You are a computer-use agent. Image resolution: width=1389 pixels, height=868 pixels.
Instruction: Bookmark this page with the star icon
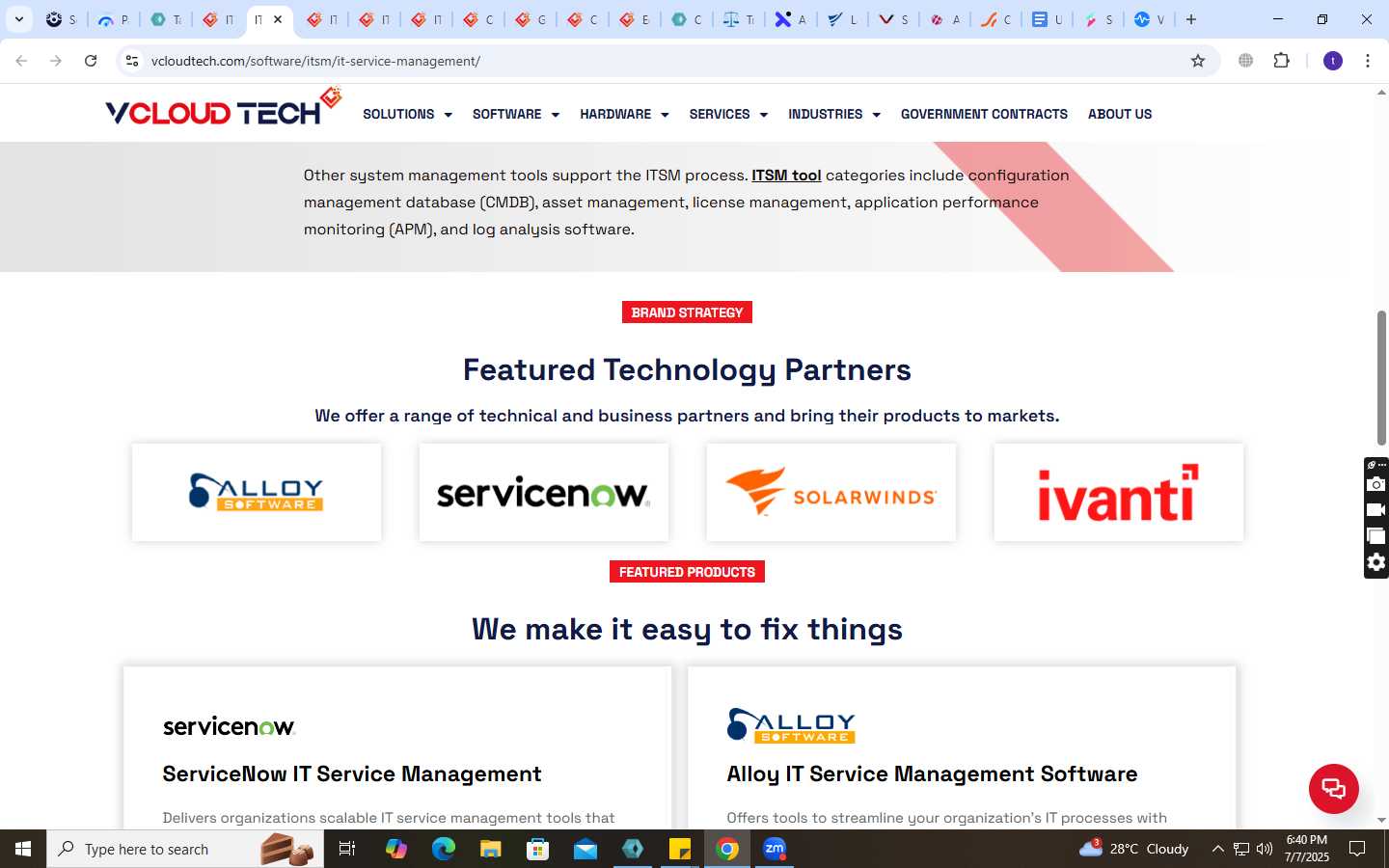(1198, 61)
